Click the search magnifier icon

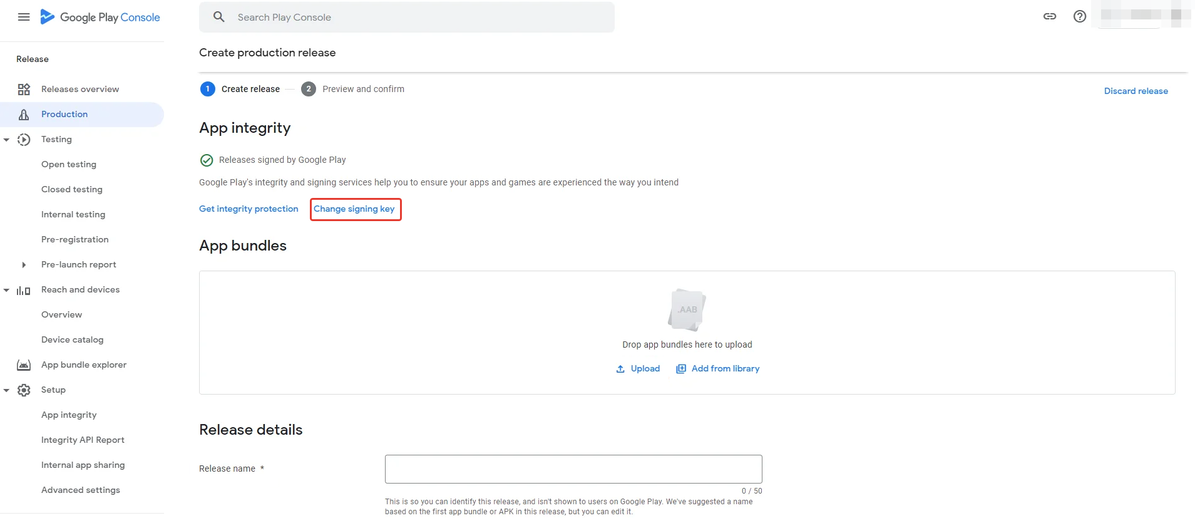point(219,17)
